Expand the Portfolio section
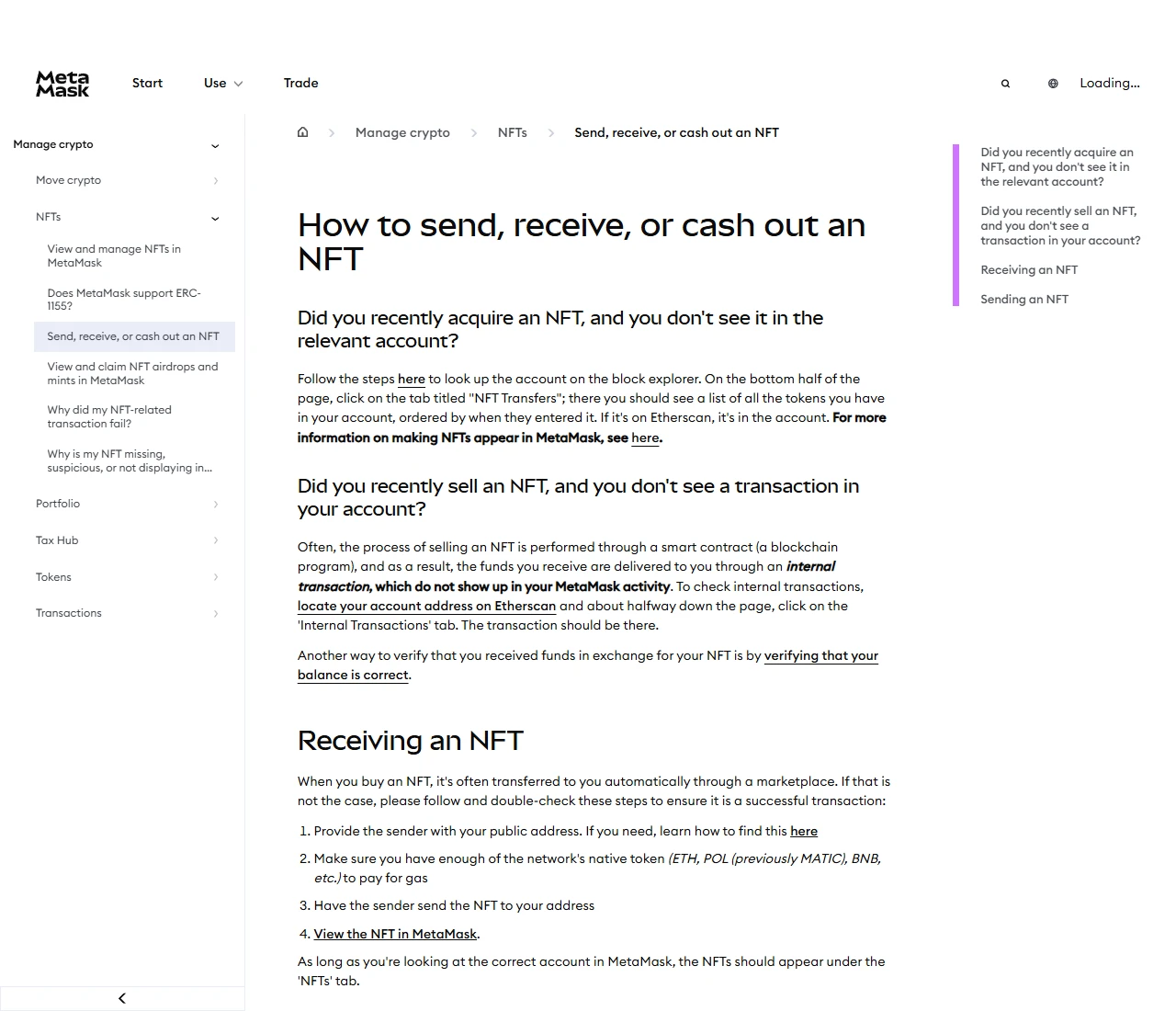This screenshot has width=1176, height=1011. click(127, 504)
